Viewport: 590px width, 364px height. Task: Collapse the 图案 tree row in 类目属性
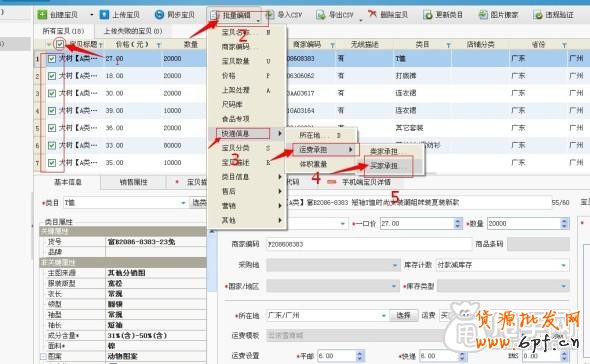[x=44, y=356]
